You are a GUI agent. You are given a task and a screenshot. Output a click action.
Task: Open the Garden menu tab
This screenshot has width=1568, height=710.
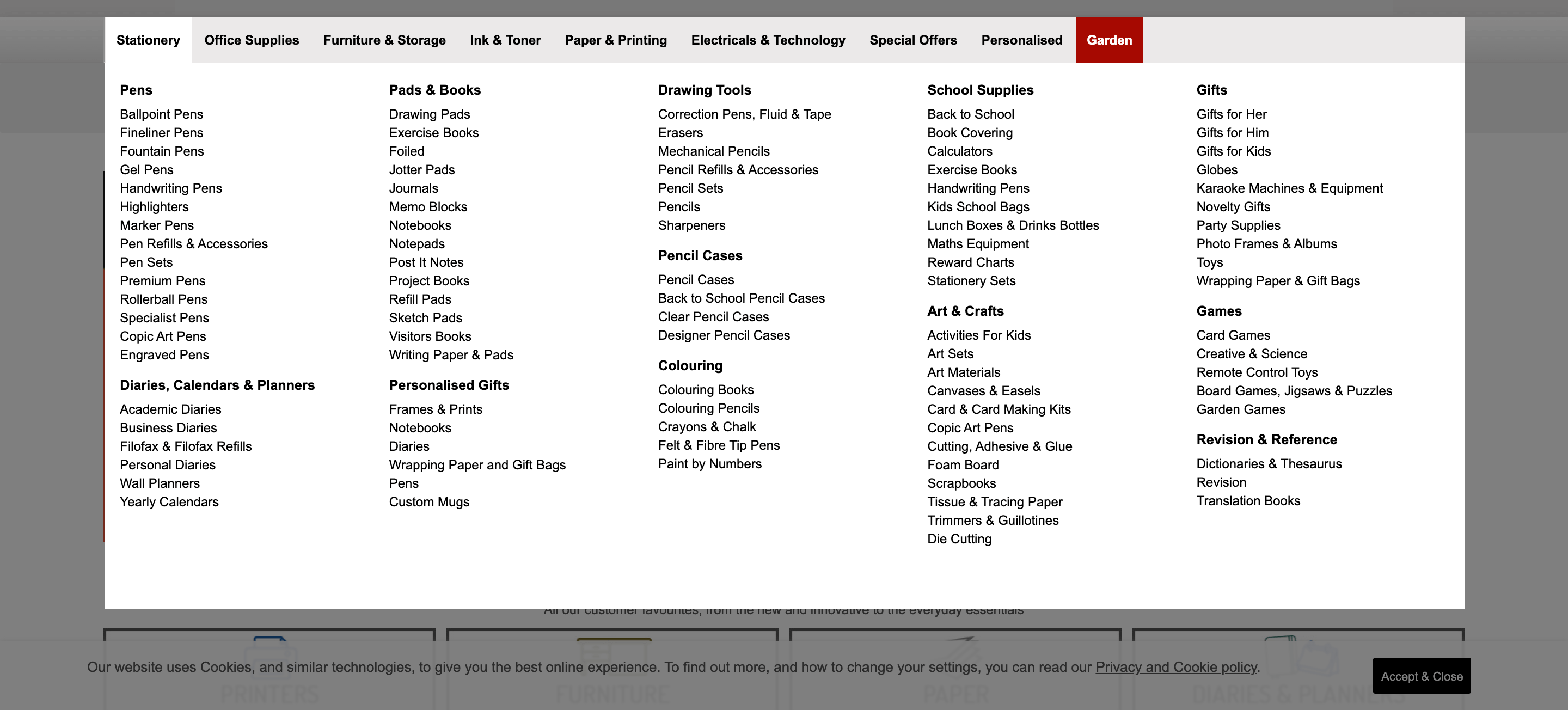(1109, 40)
